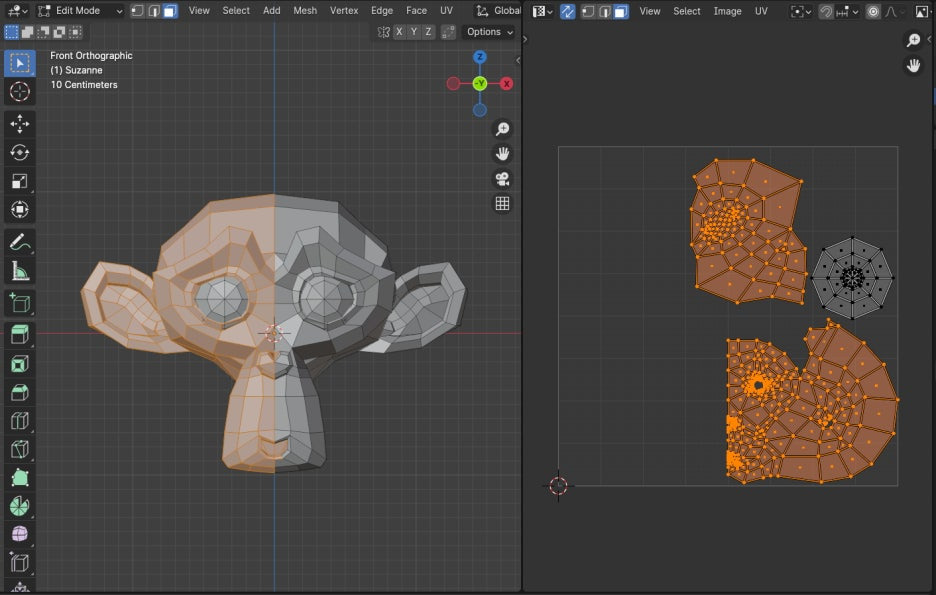The width and height of the screenshot is (936, 595).
Task: Click the 3D viewport pan hand icon
Action: pyautogui.click(x=503, y=154)
